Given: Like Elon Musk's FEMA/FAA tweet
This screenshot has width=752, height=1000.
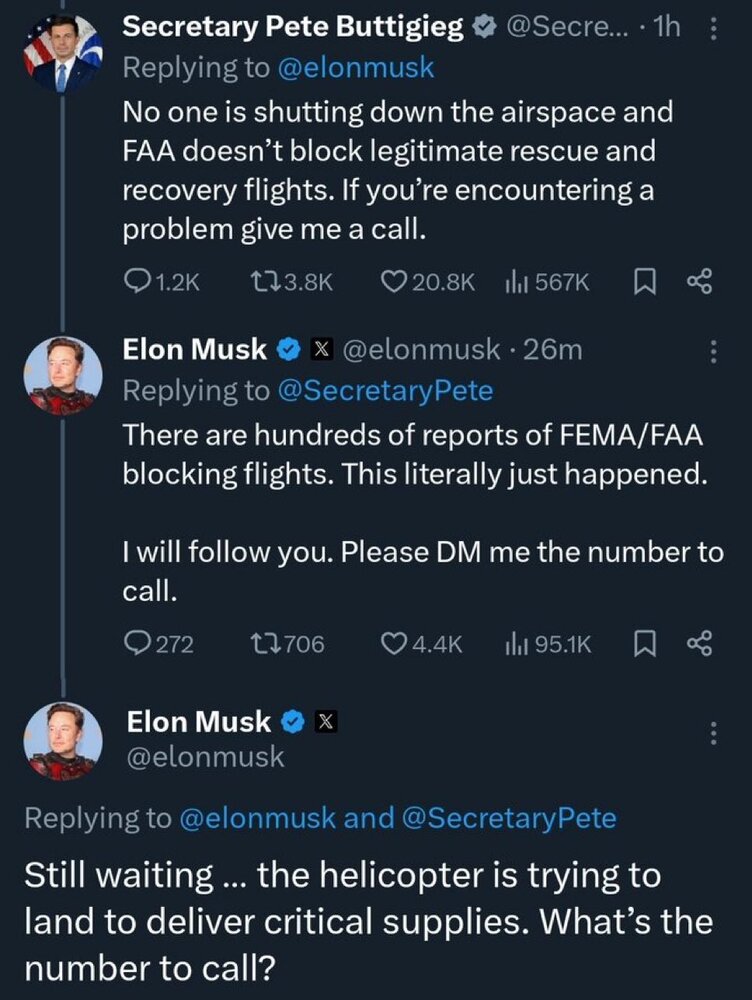Looking at the screenshot, I should [395, 645].
